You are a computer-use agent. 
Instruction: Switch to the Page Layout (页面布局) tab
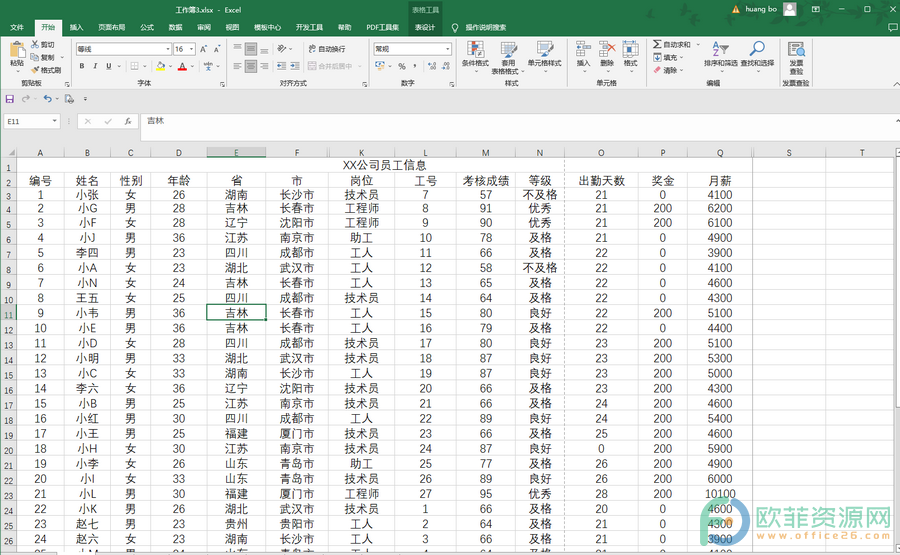pyautogui.click(x=111, y=27)
